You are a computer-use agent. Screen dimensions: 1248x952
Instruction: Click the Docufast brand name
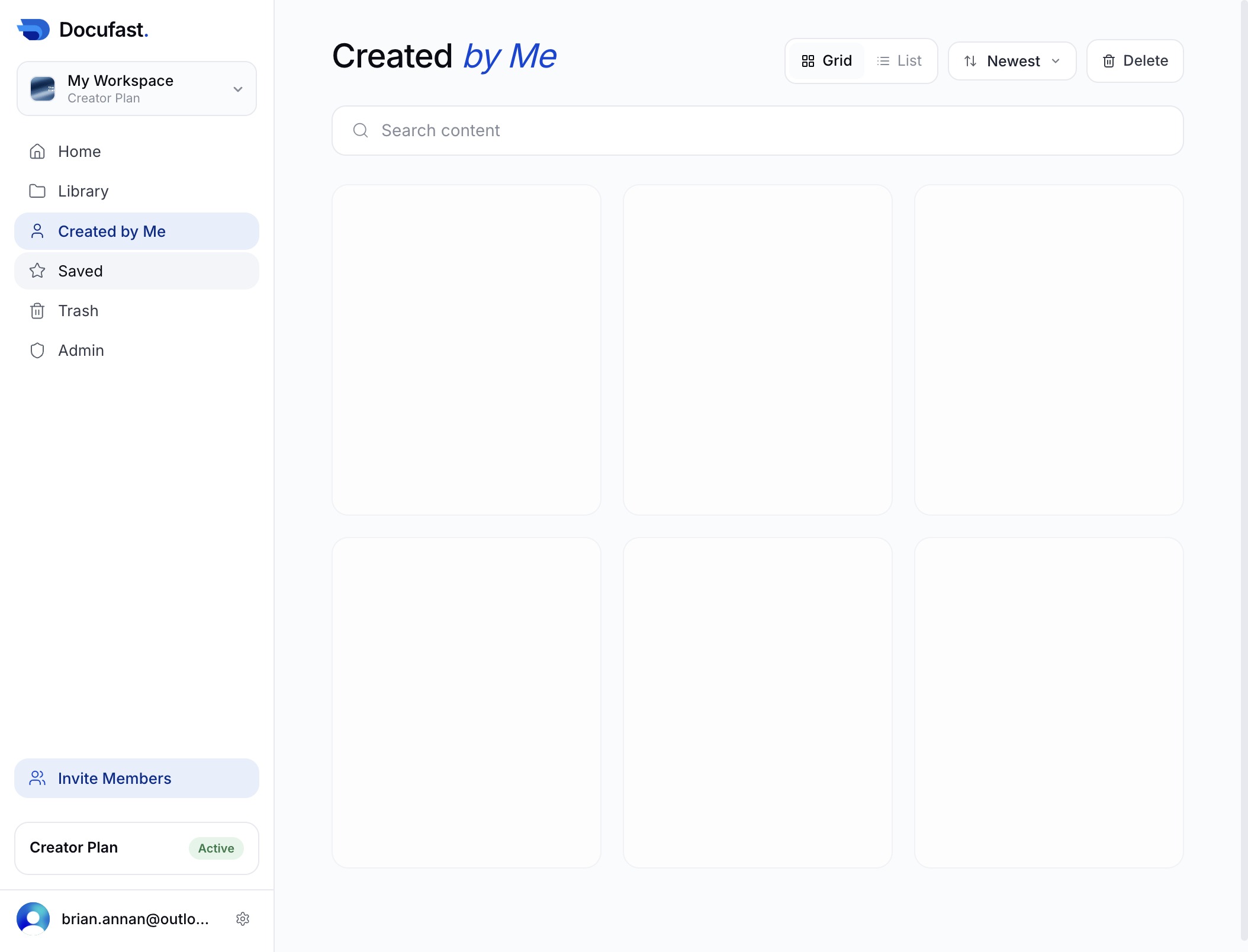point(104,30)
